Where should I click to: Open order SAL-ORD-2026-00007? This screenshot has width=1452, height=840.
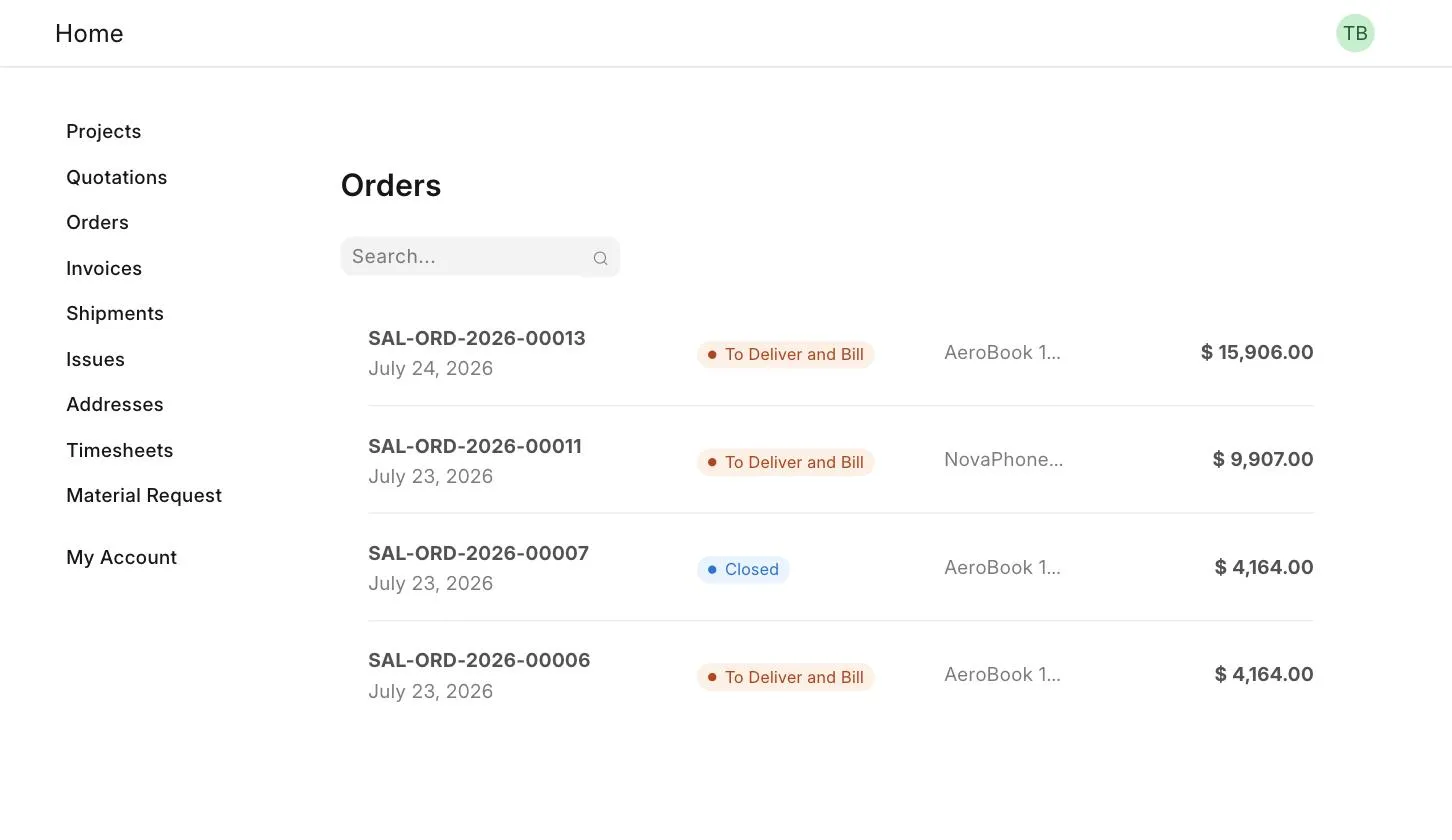(841, 567)
